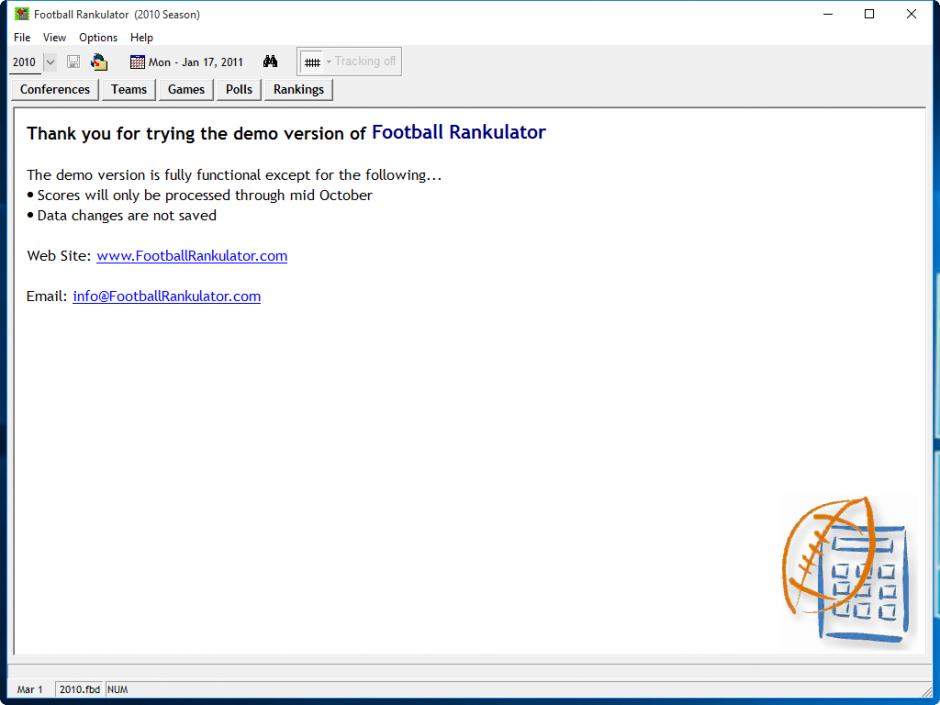This screenshot has width=940, height=705.
Task: Click the Football Rankulator title bar app icon
Action: pyautogui.click(x=22, y=14)
